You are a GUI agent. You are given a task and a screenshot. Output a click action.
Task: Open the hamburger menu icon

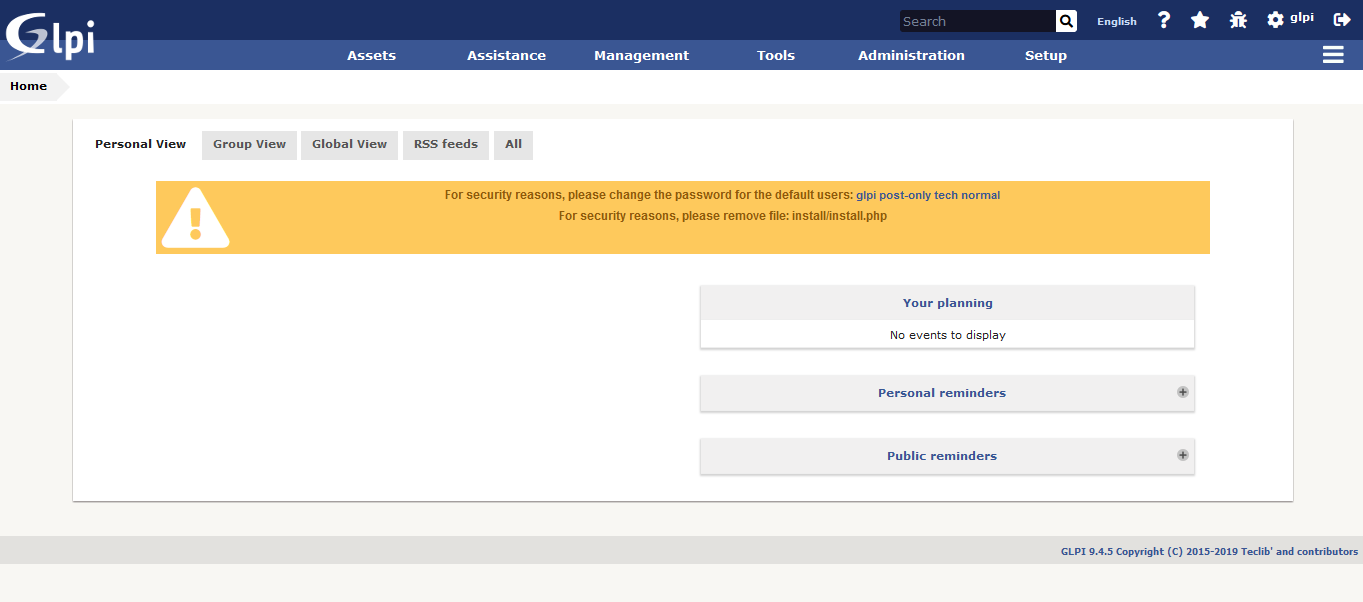tap(1333, 55)
